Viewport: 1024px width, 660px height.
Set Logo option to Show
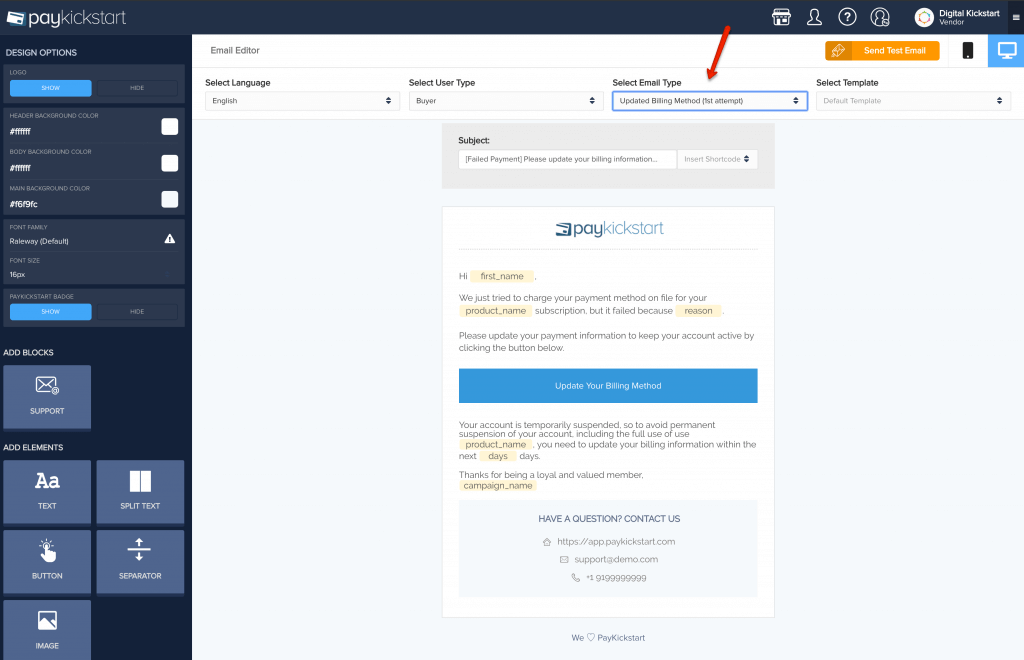50,88
